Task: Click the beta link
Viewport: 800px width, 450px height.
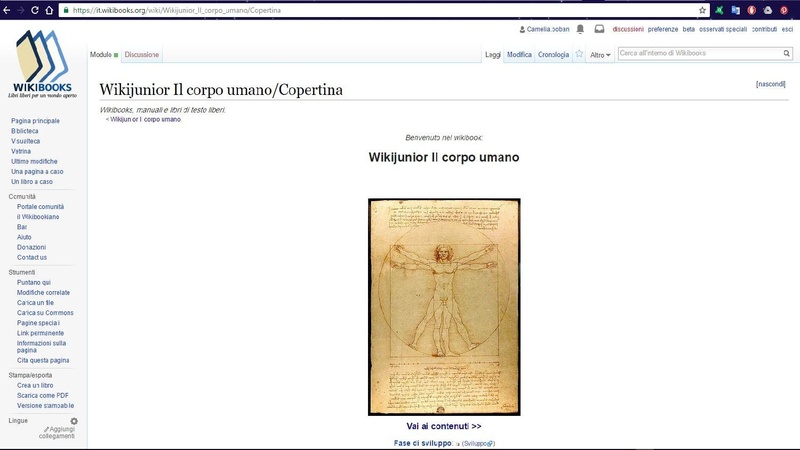Action: click(x=689, y=30)
